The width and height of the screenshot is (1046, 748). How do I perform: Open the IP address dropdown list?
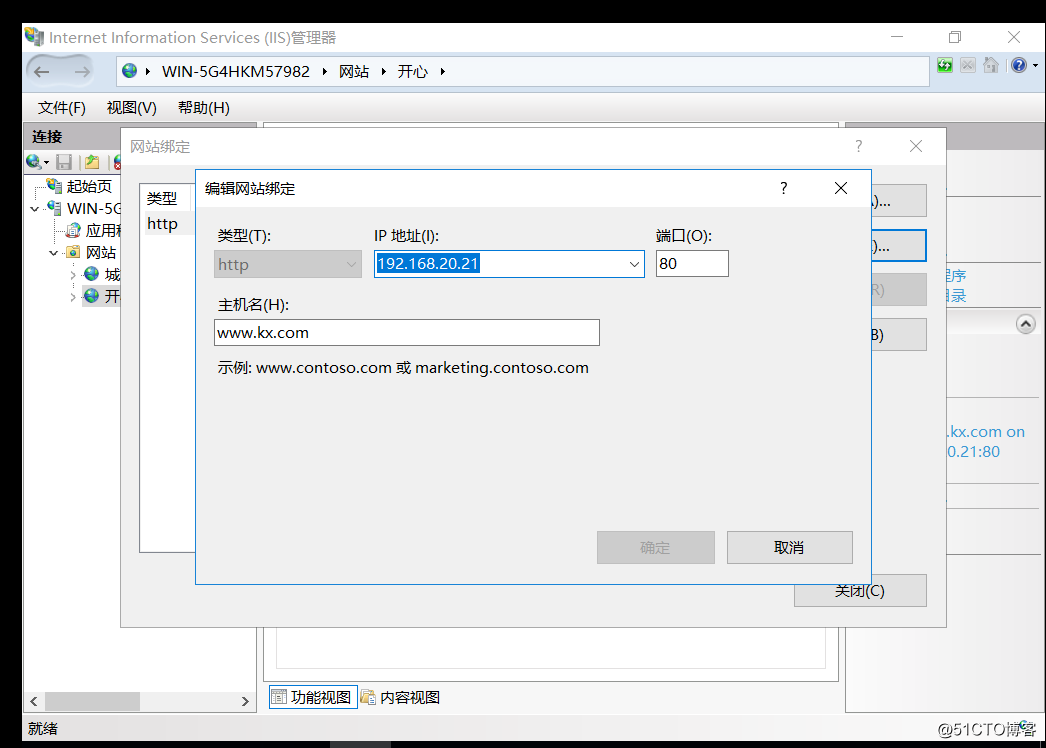click(x=634, y=264)
